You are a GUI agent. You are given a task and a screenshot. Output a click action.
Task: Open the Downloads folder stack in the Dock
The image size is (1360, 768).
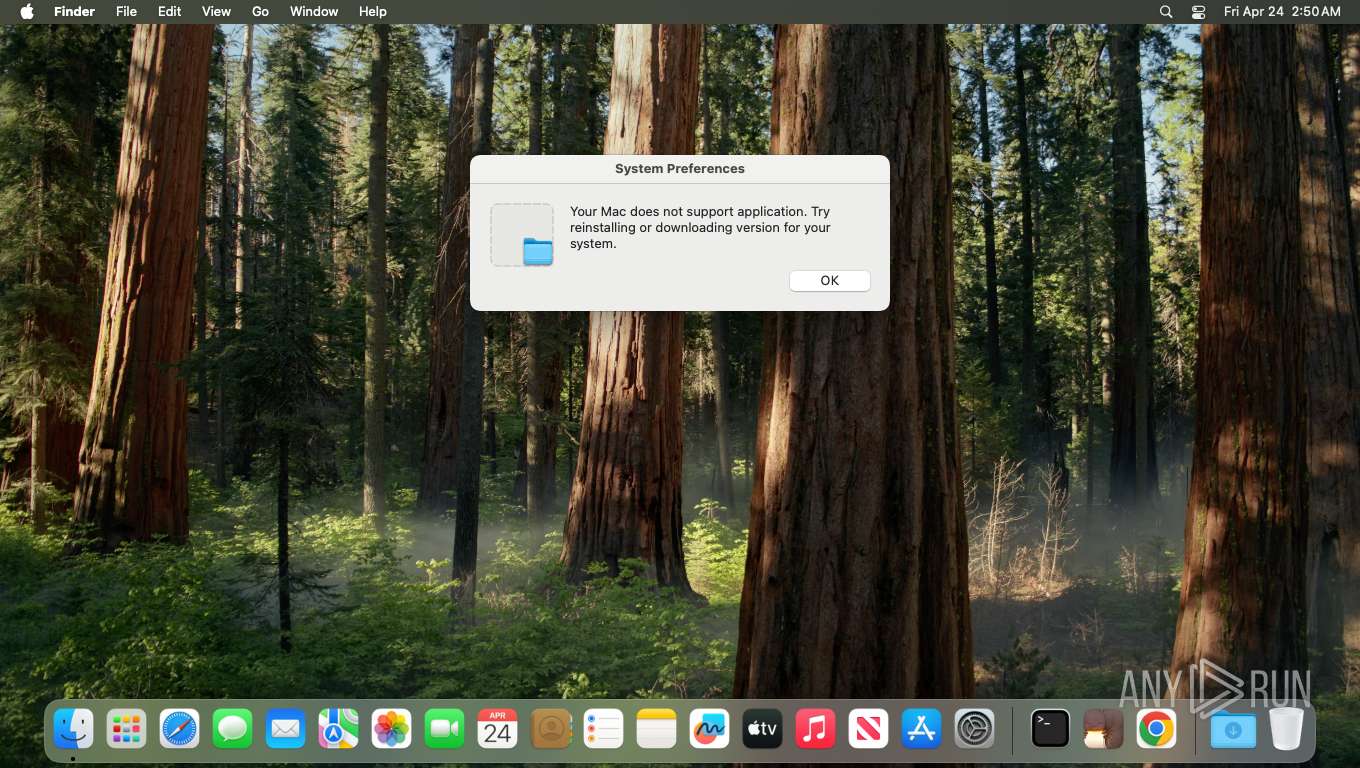[1233, 729]
